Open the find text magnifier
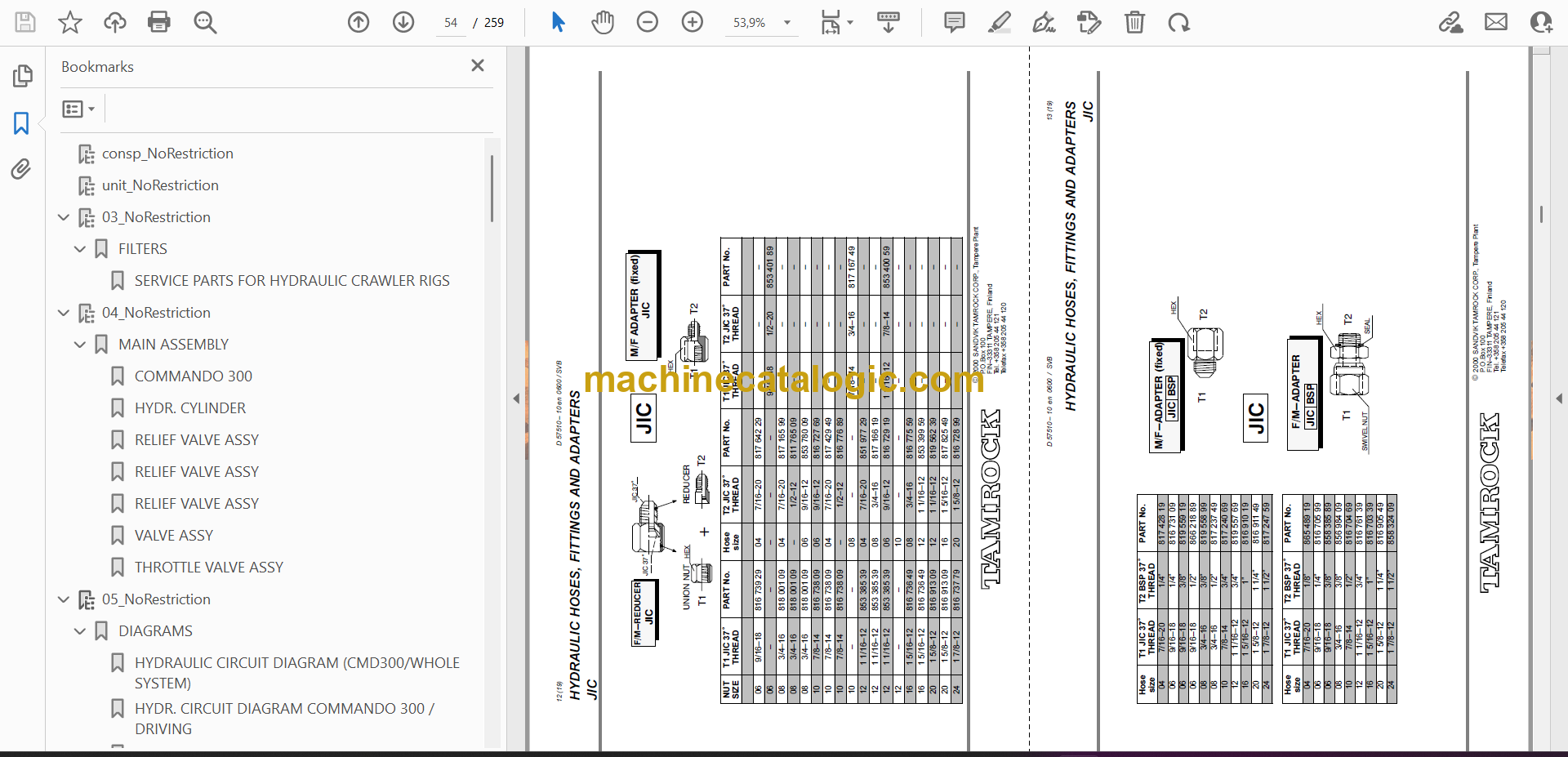 point(205,22)
